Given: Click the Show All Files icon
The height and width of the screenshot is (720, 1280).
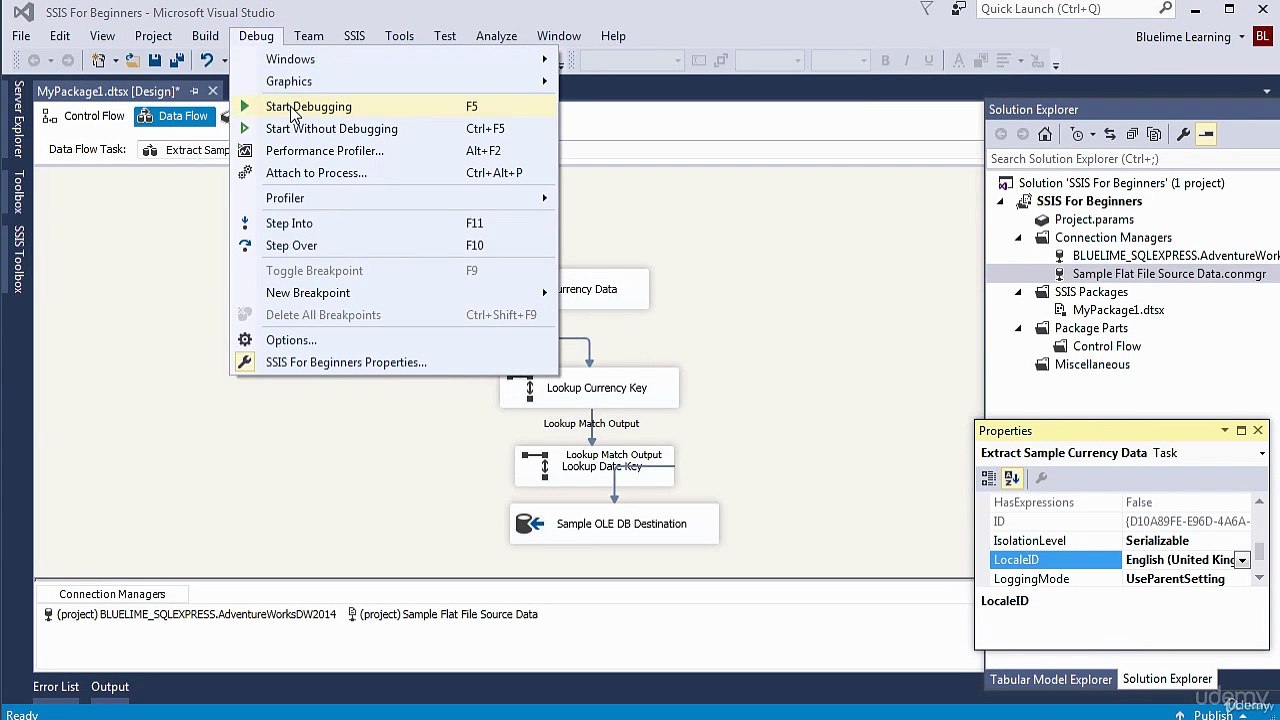Looking at the screenshot, I should click(x=1154, y=134).
